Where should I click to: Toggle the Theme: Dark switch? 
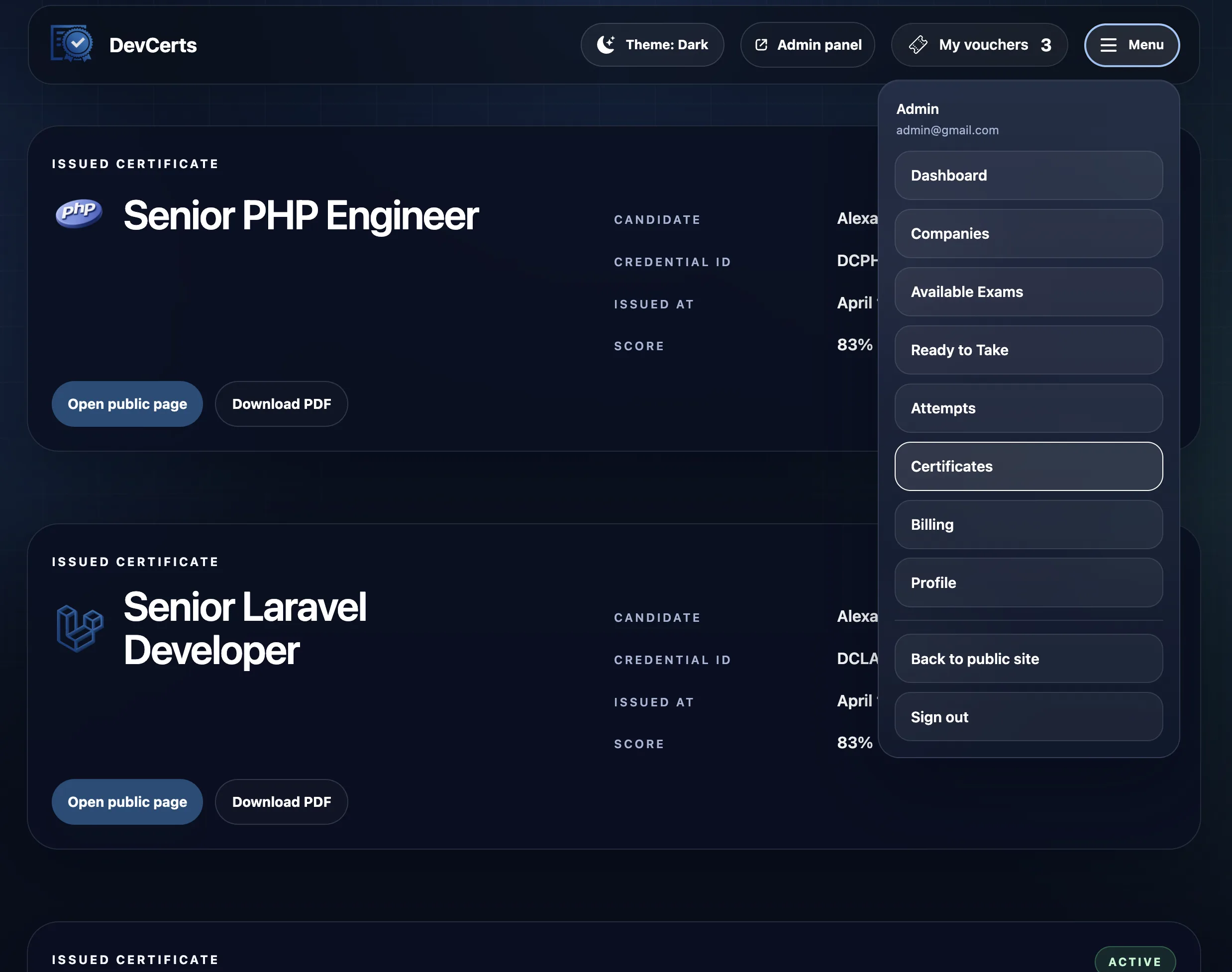[x=652, y=45]
